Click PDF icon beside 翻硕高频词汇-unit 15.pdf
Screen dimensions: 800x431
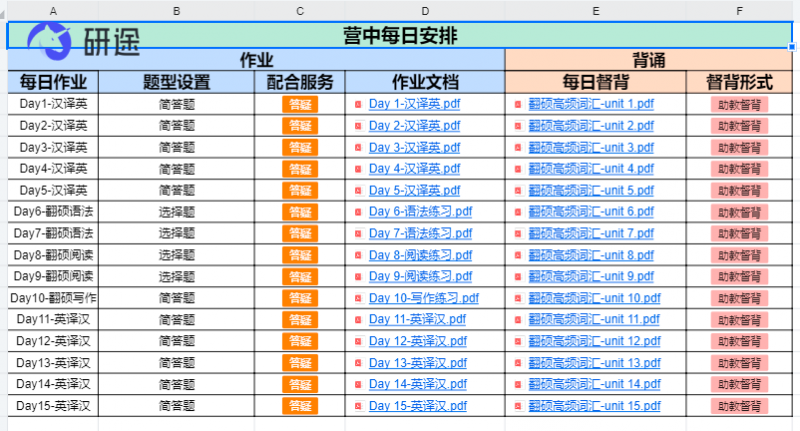pyautogui.click(x=518, y=407)
